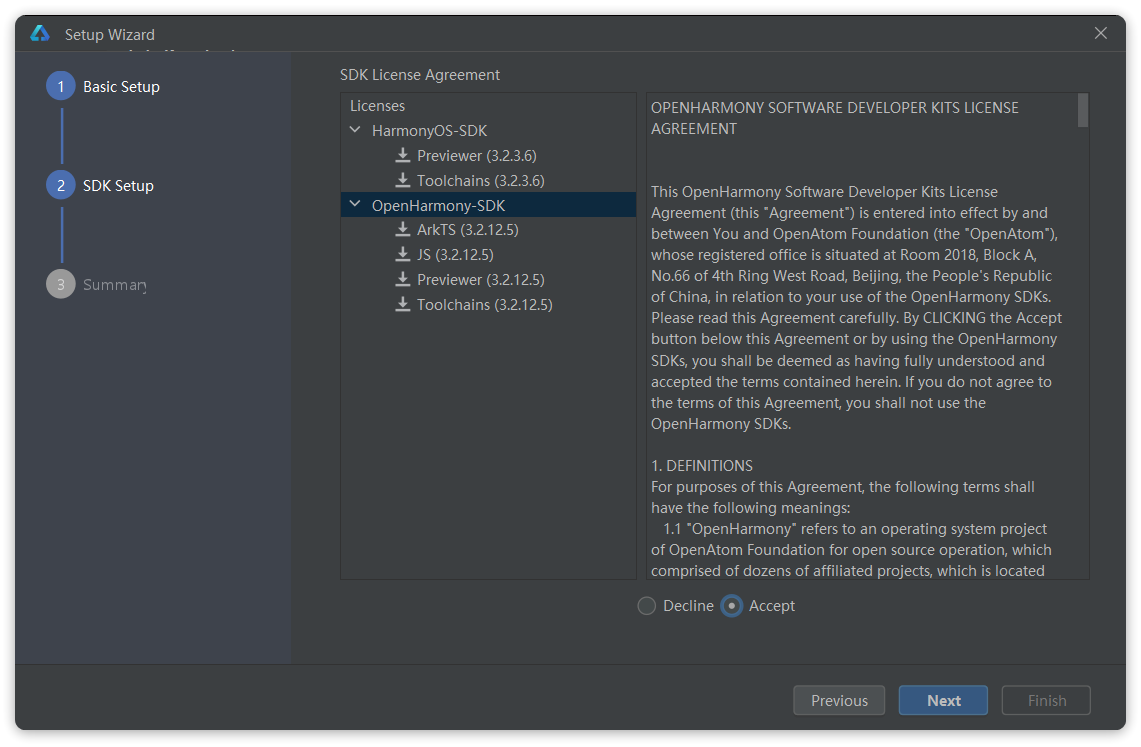Select Toolchains (3.2.3.6) row

click(488, 180)
